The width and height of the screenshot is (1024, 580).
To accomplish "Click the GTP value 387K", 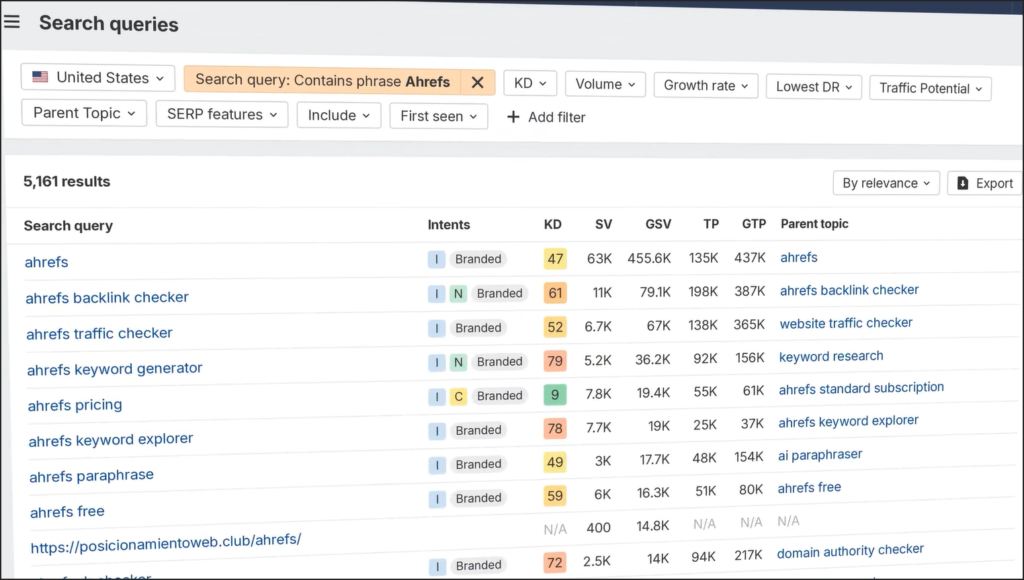I will [x=749, y=291].
